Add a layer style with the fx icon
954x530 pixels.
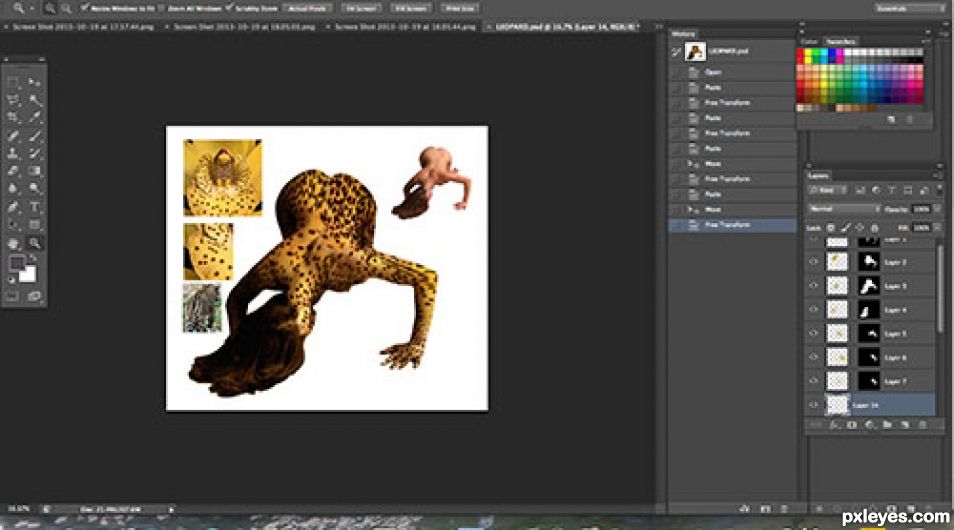[834, 425]
